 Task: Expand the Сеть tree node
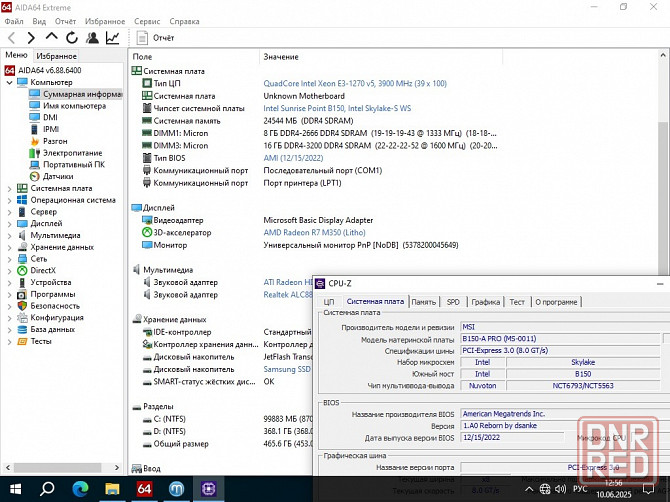9,259
